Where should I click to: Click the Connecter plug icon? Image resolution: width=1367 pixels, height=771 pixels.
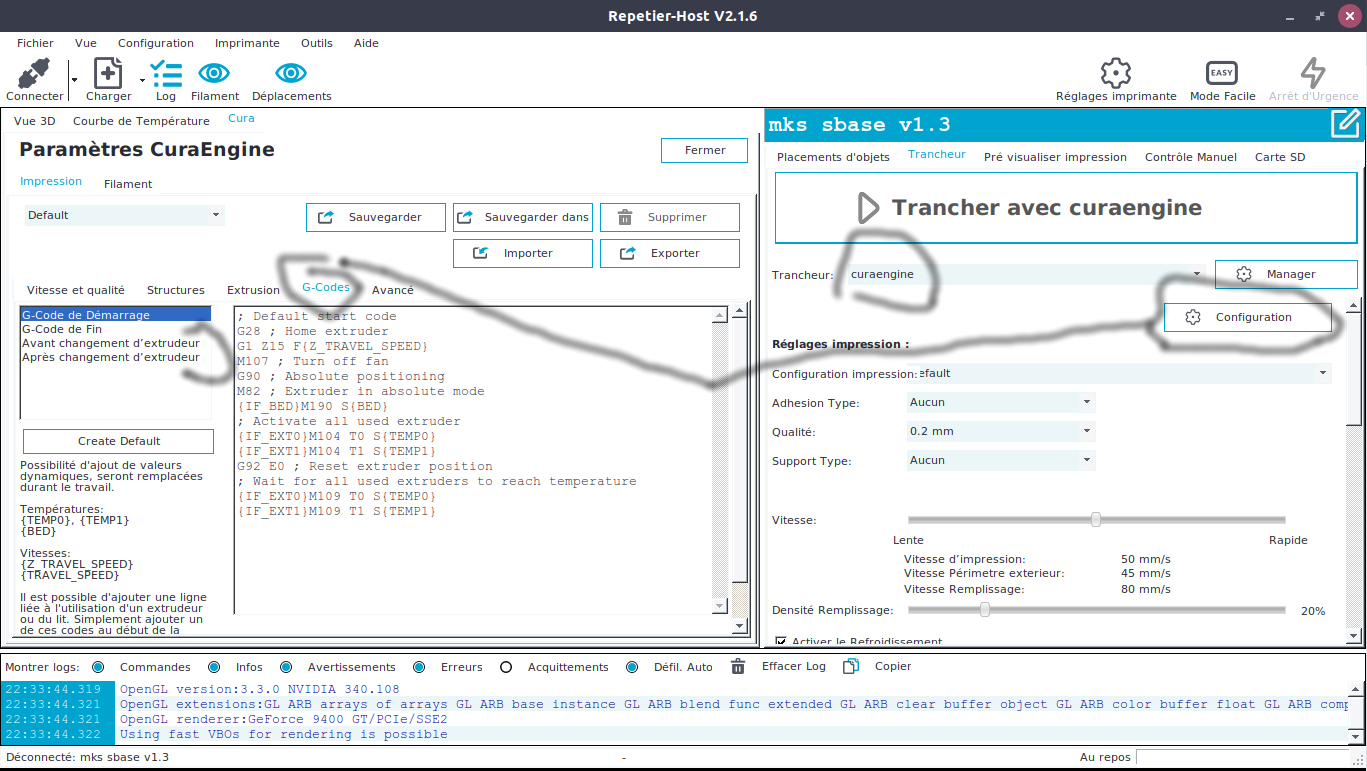click(x=34, y=74)
